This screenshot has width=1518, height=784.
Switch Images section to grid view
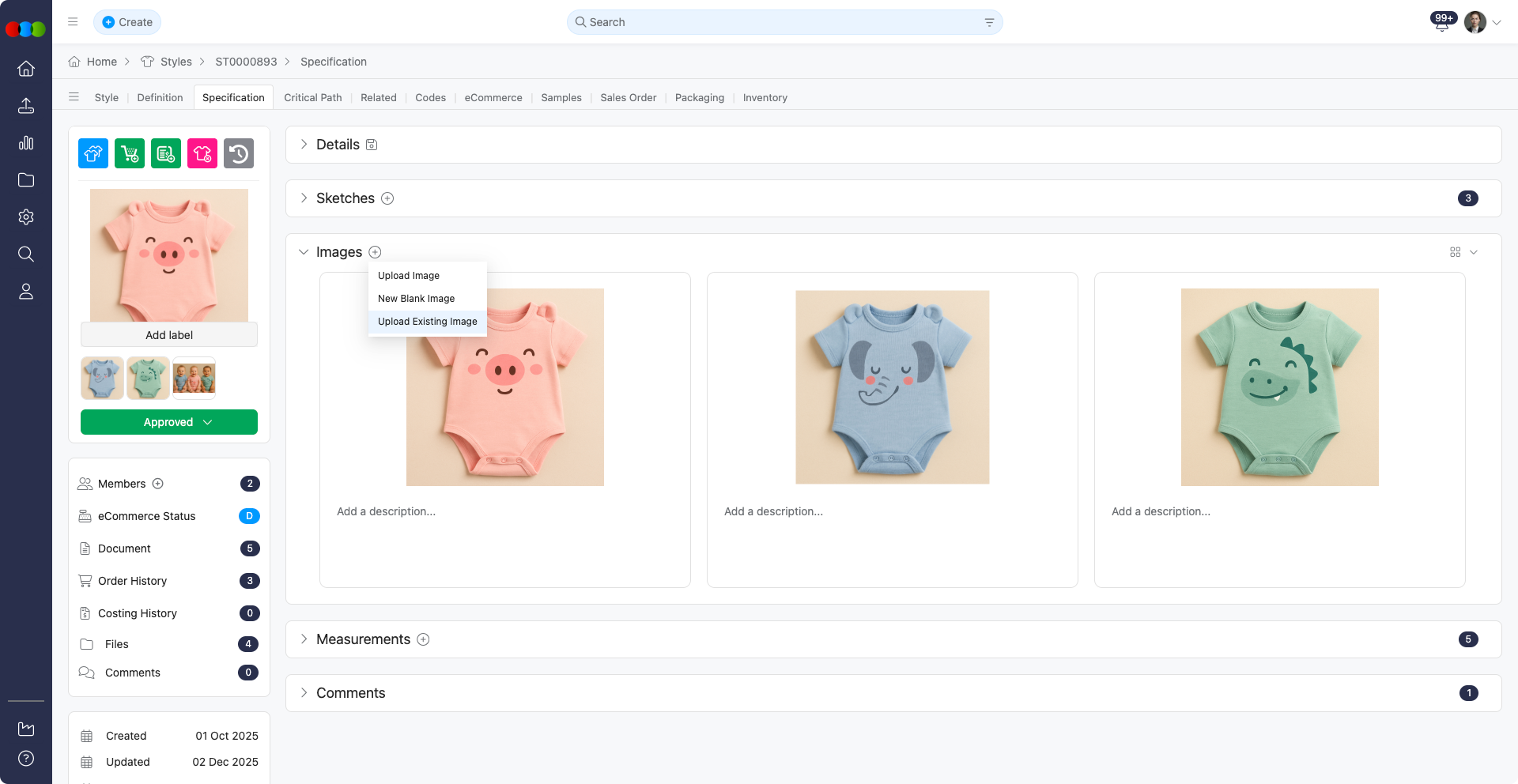(x=1456, y=252)
